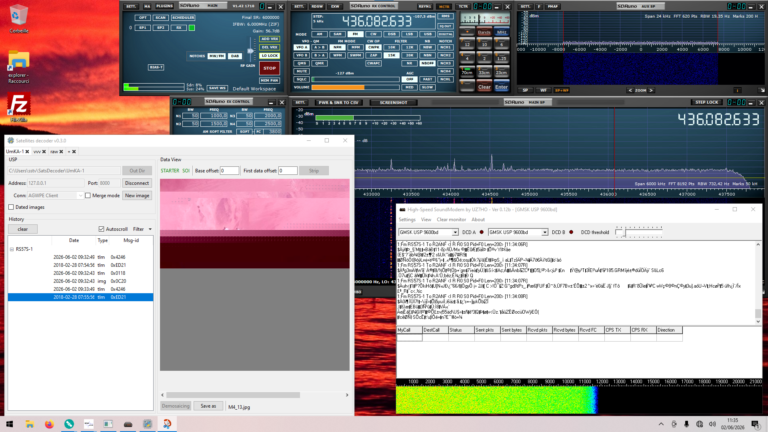The image size is (768, 432).
Task: Select the 12 band key on keypad
Action: [x=467, y=44]
